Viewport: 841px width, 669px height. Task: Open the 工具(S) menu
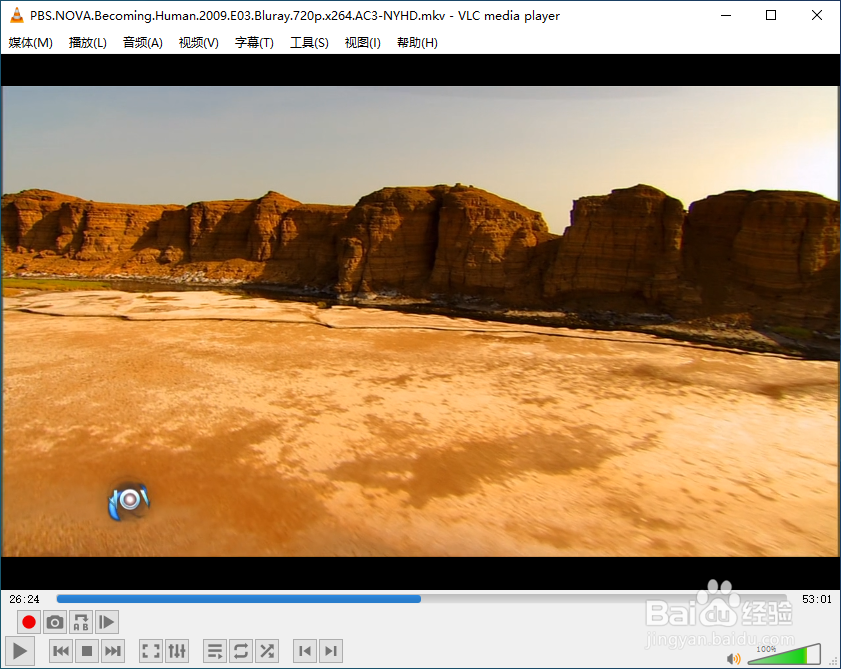[309, 42]
